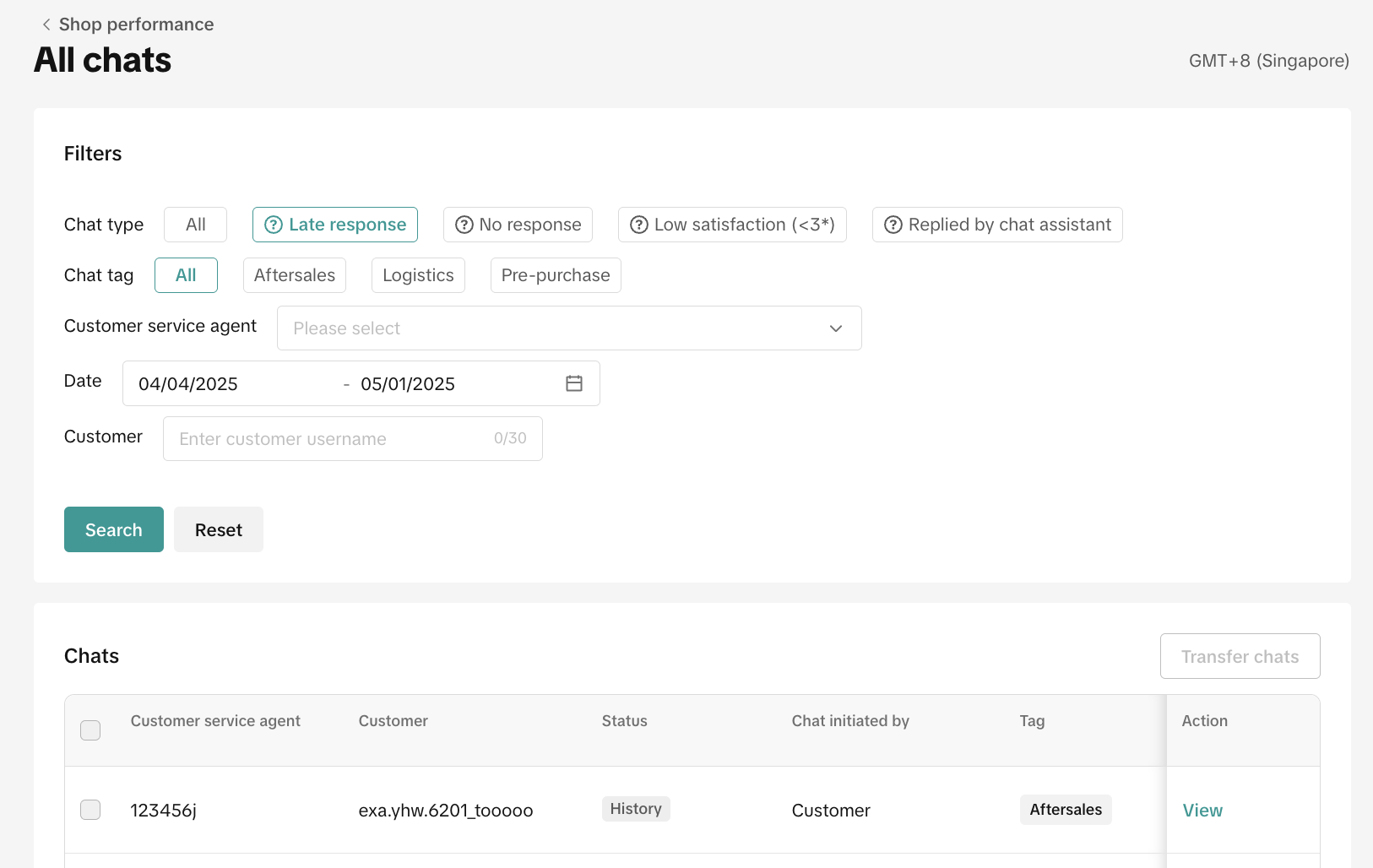This screenshot has width=1373, height=868.
Task: Click the Customer column header in table
Action: (x=393, y=721)
